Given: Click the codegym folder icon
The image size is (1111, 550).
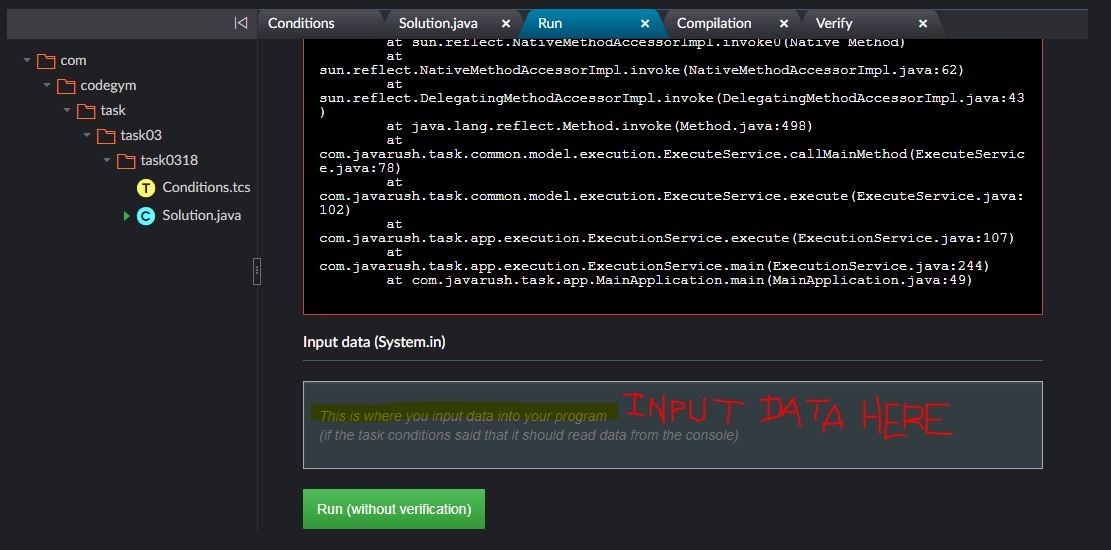Looking at the screenshot, I should (66, 86).
